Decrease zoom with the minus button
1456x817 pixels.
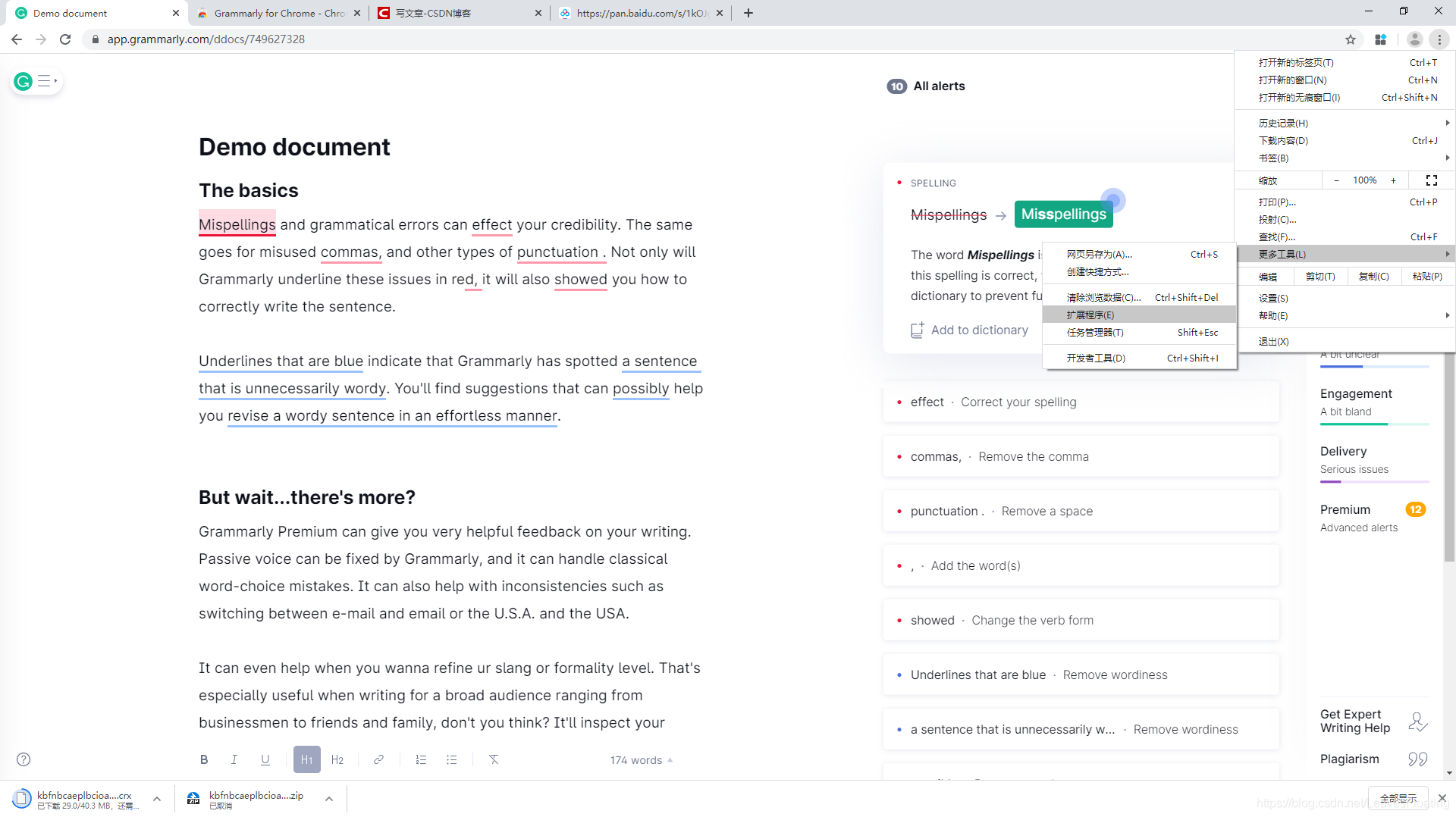pyautogui.click(x=1336, y=180)
